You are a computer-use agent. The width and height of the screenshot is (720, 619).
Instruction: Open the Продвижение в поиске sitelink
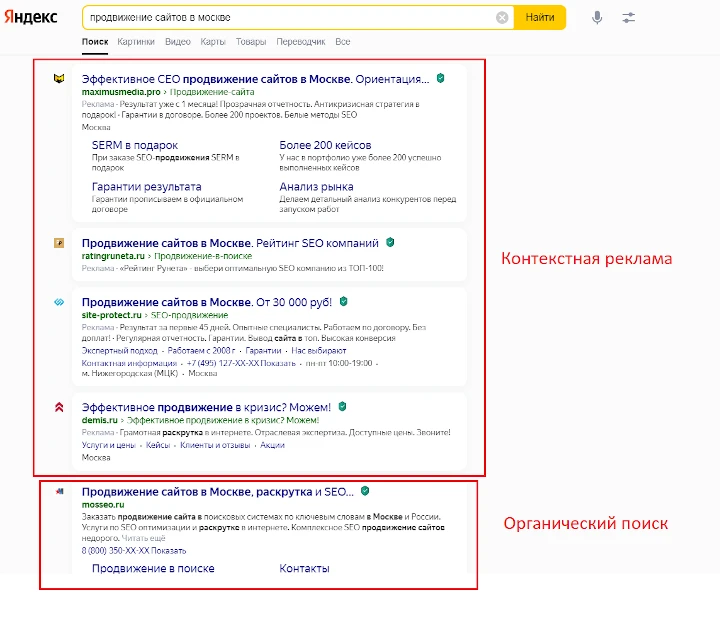coord(153,569)
